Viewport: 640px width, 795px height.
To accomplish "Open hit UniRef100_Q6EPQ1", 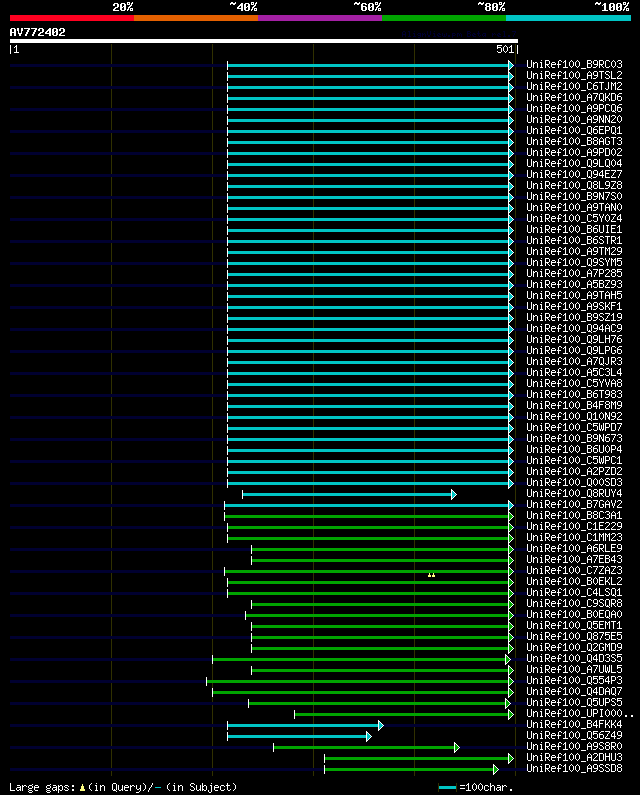I will [574, 130].
